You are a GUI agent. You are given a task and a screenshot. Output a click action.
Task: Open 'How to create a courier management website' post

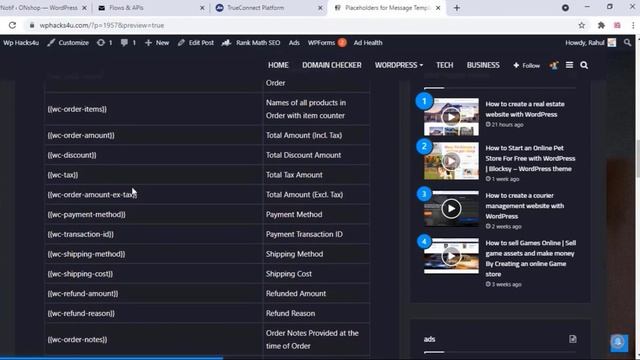(525, 206)
